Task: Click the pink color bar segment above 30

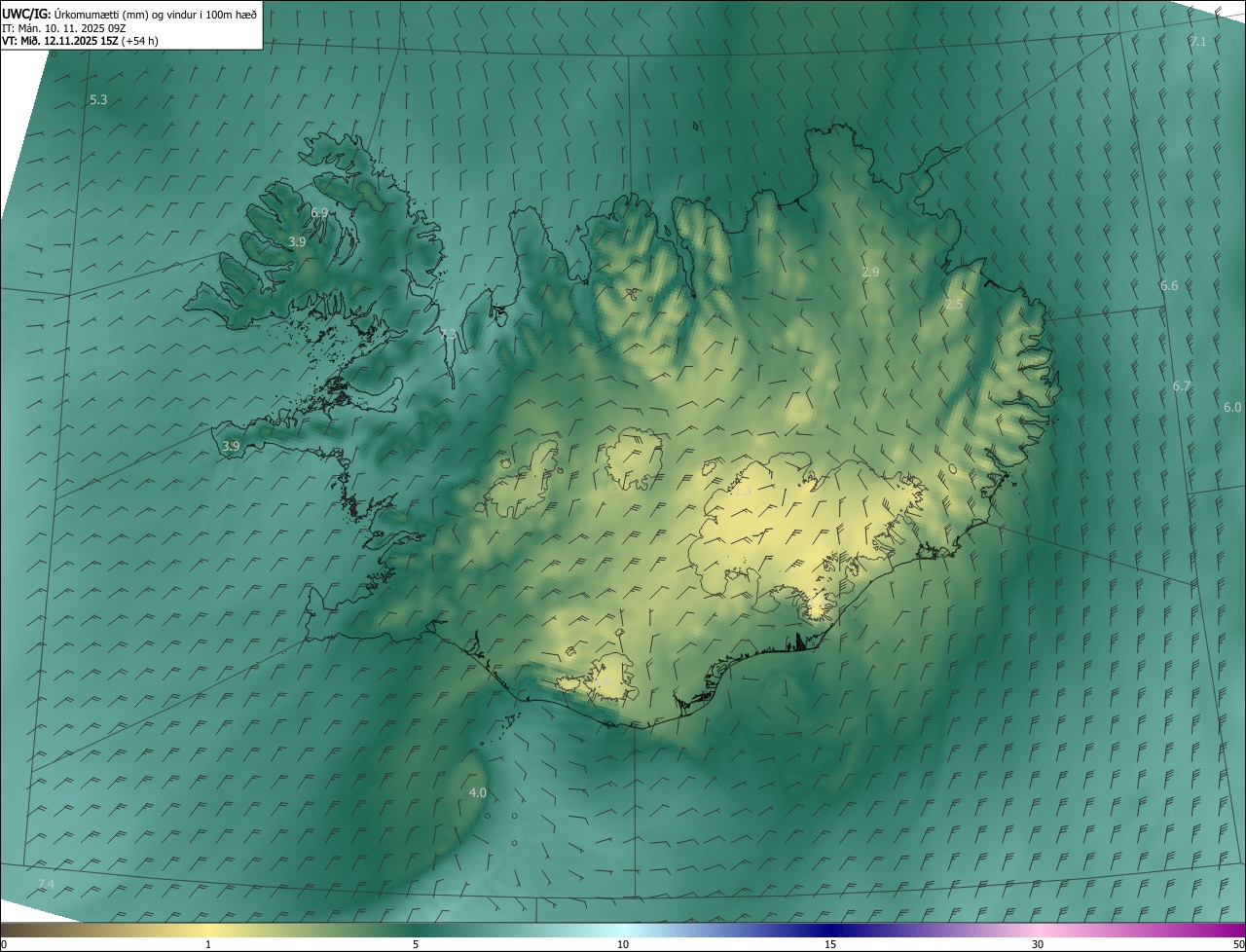Action: click(1038, 931)
